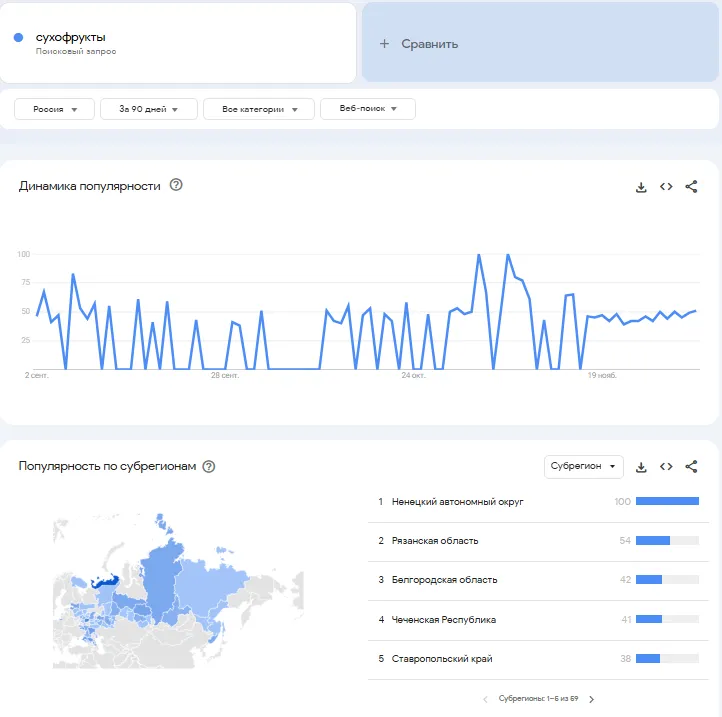Click the value 42 for Белгородская область
The image size is (722, 717).
tap(625, 580)
